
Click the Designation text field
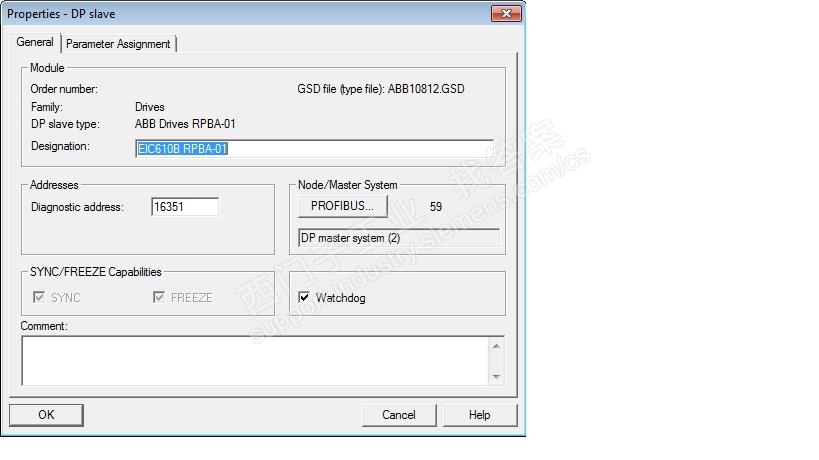(314, 149)
